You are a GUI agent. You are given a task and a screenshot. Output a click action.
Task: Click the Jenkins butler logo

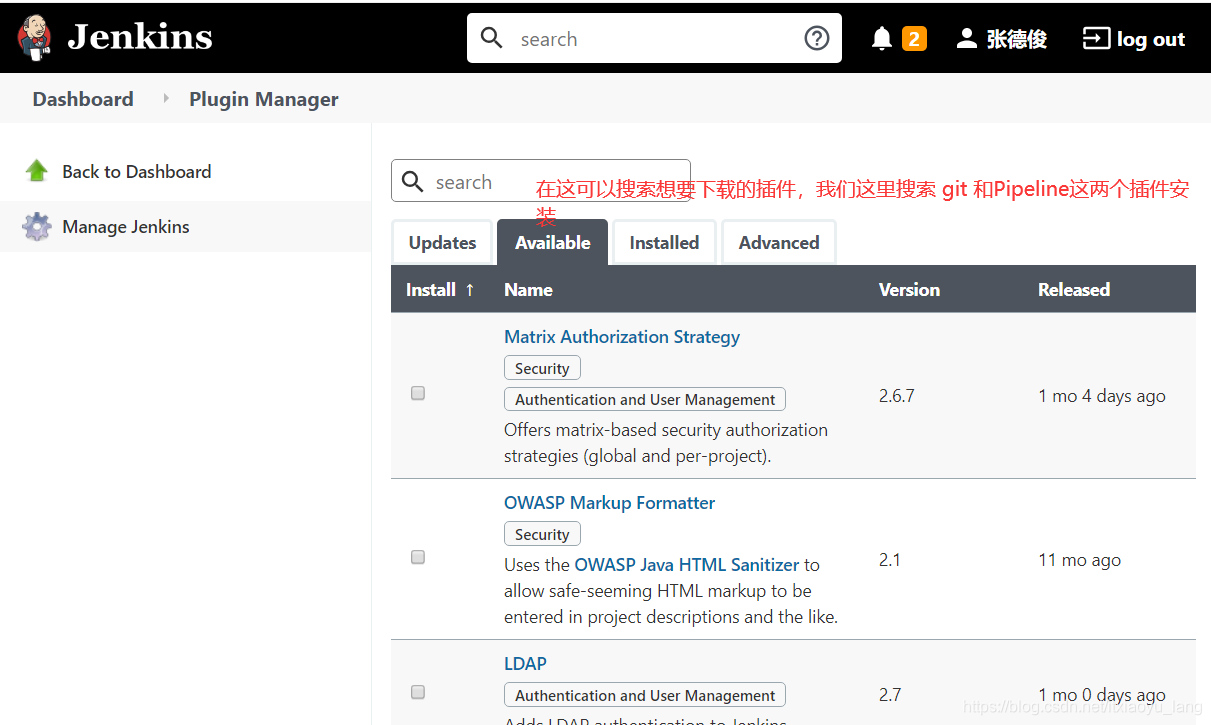click(34, 38)
